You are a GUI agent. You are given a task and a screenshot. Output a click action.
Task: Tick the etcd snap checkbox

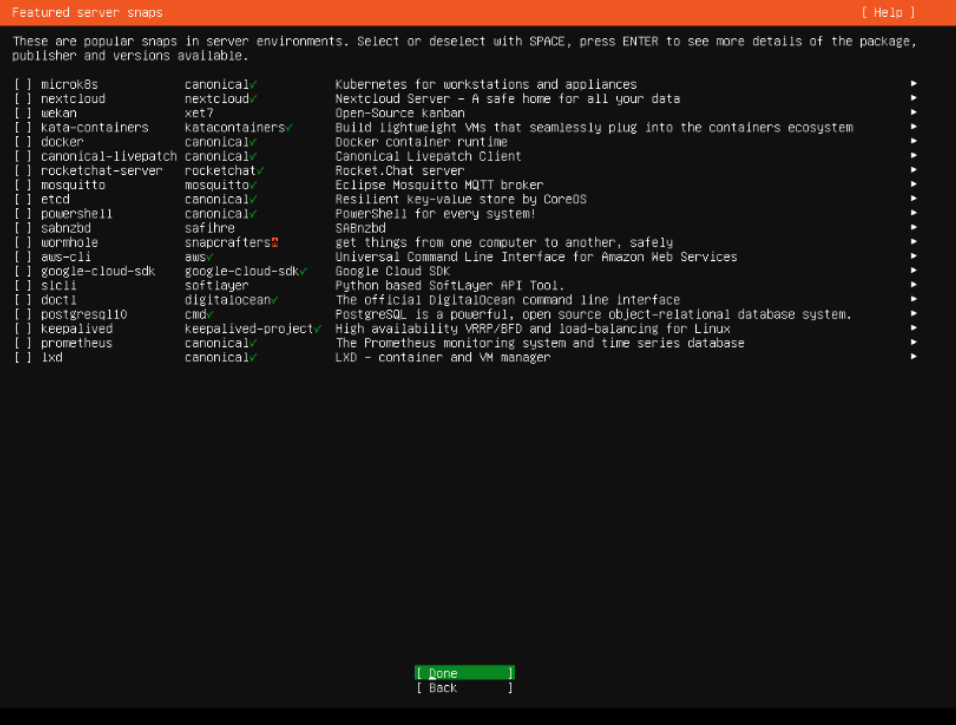click(x=23, y=199)
